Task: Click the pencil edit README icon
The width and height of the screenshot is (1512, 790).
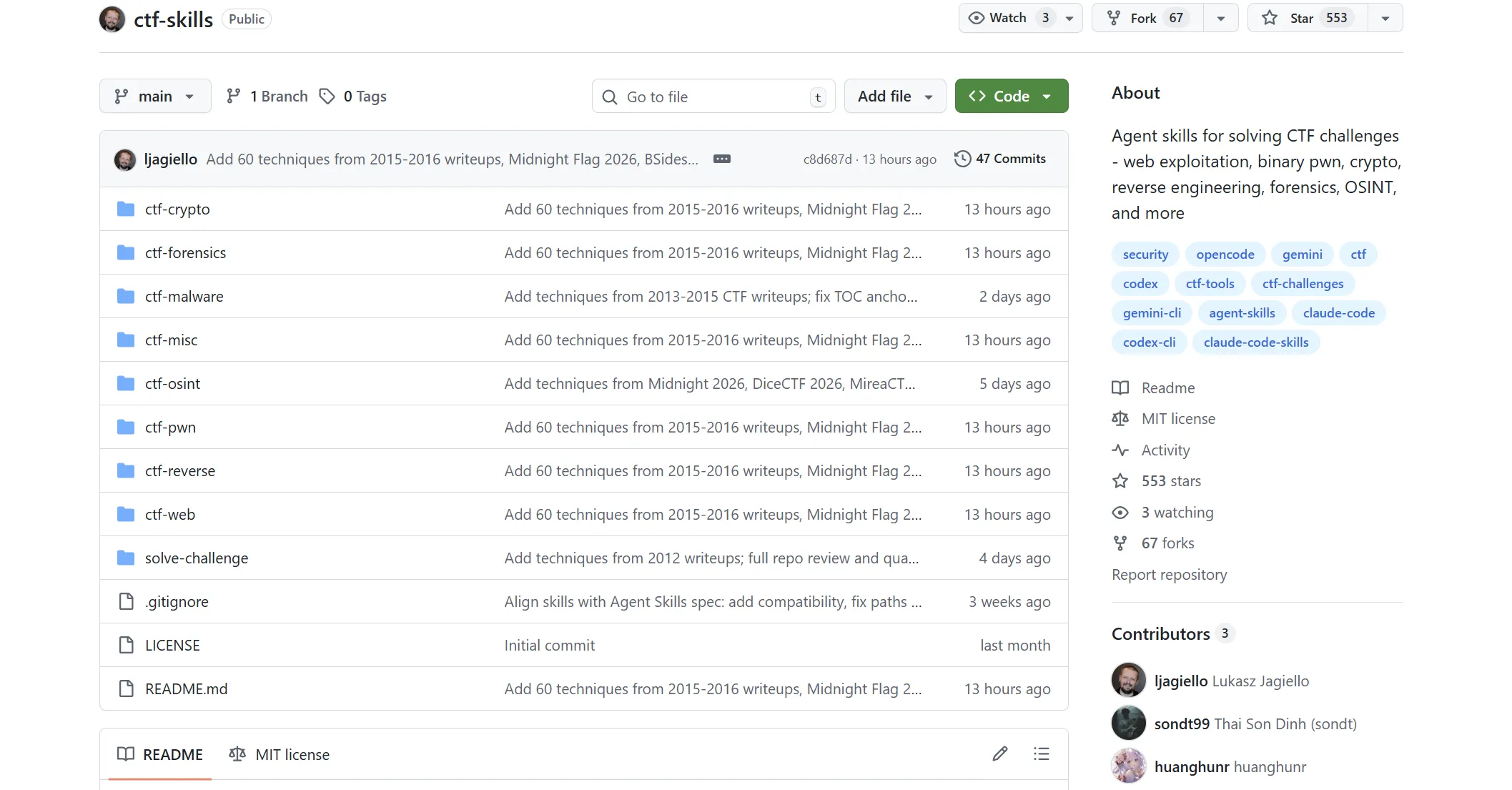Action: (999, 754)
